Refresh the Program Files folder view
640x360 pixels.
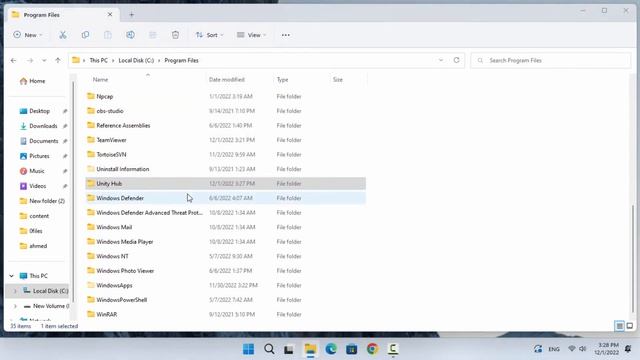pyautogui.click(x=456, y=60)
